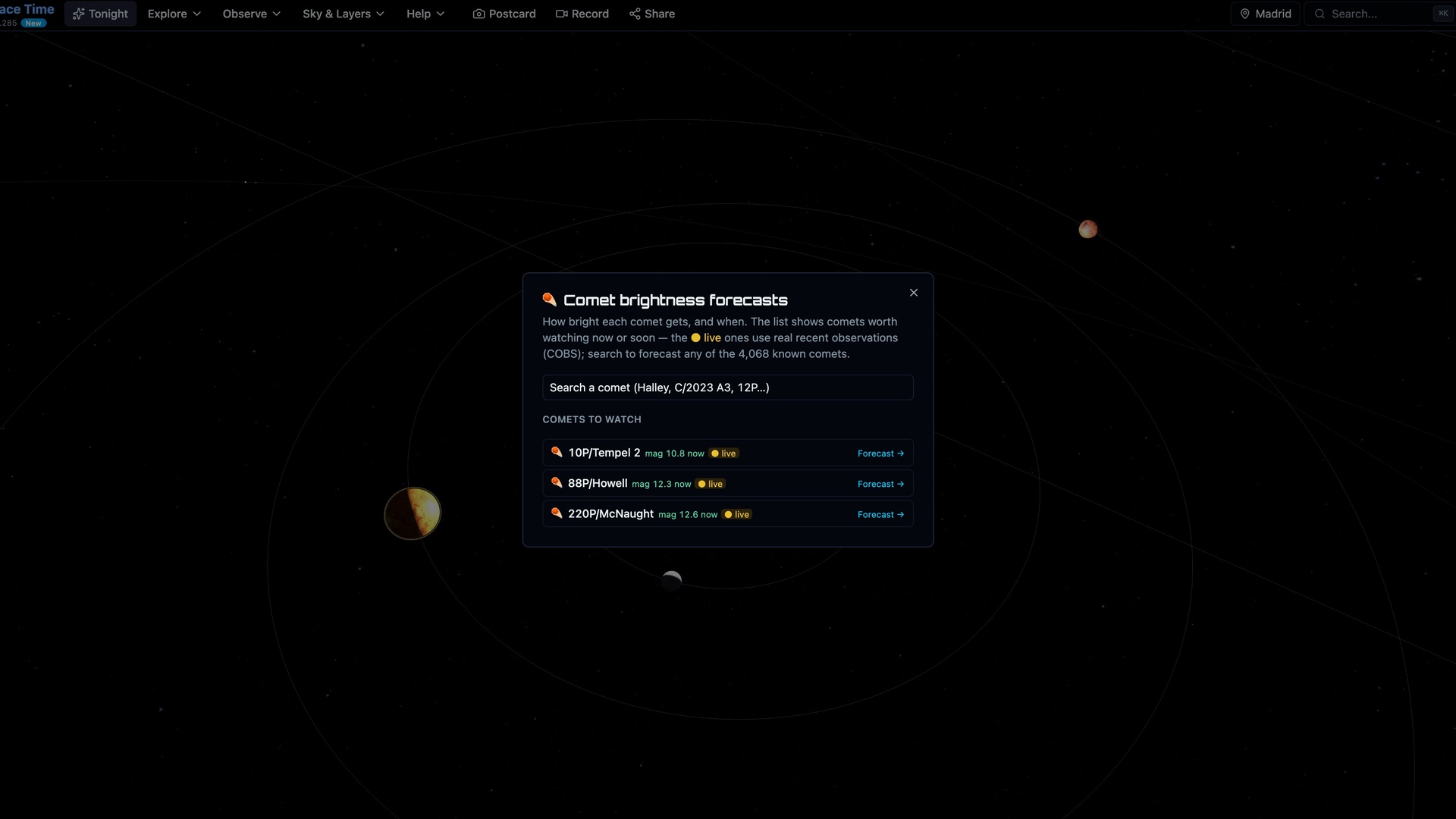Expand the Explore menu

click(x=174, y=14)
